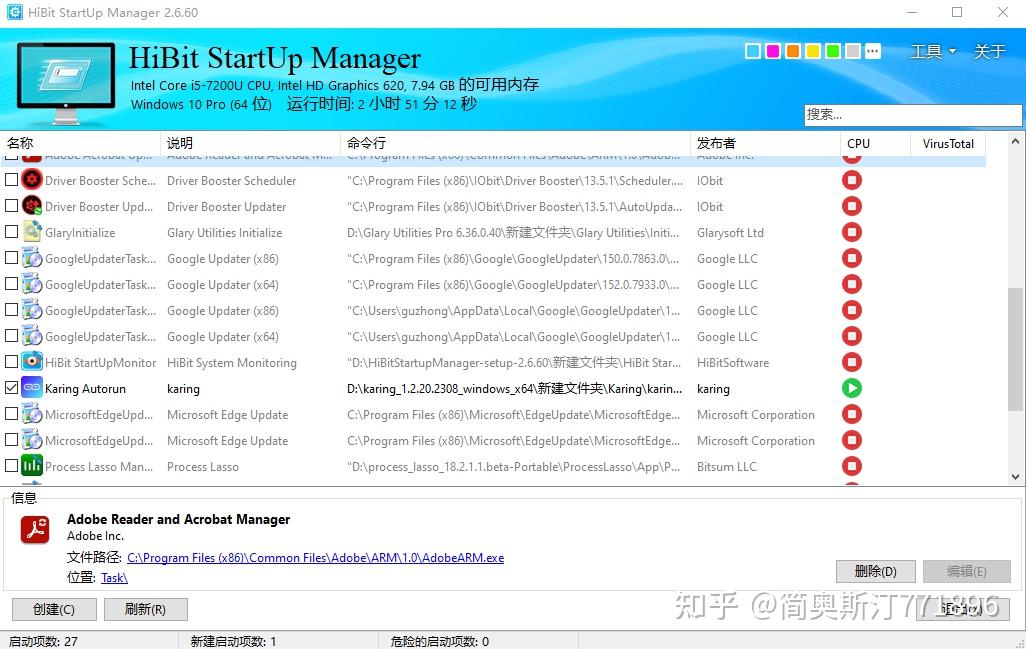The width and height of the screenshot is (1026, 649).
Task: Click the HiBit StartUpMonitor row icon
Action: pos(31,362)
